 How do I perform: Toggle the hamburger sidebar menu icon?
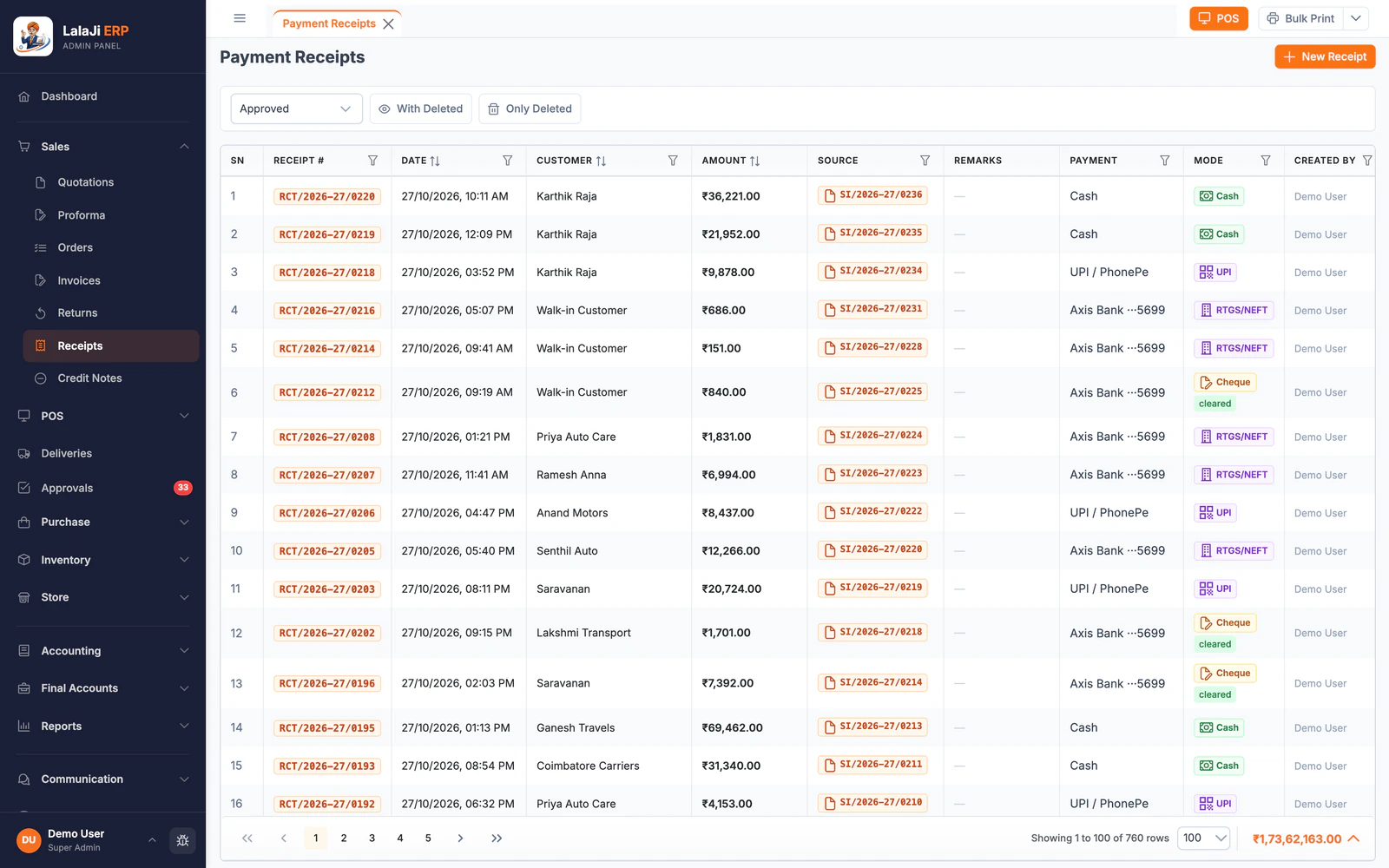(240, 18)
